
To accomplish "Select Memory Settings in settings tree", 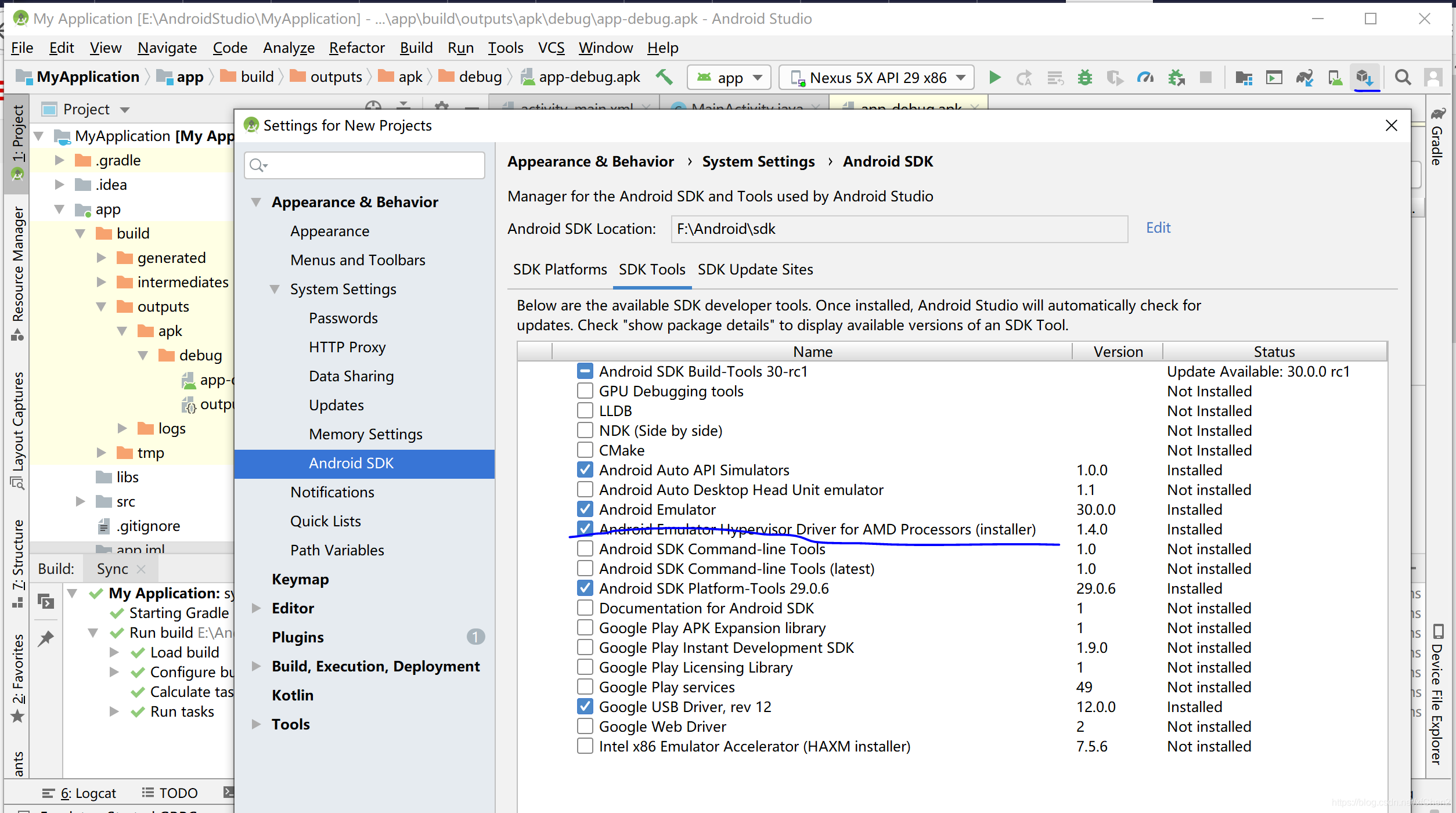I will click(x=365, y=434).
